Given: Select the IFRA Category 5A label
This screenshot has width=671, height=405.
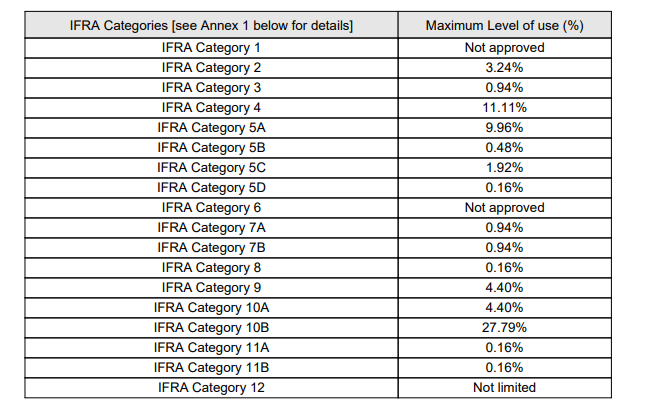Looking at the screenshot, I should [210, 128].
